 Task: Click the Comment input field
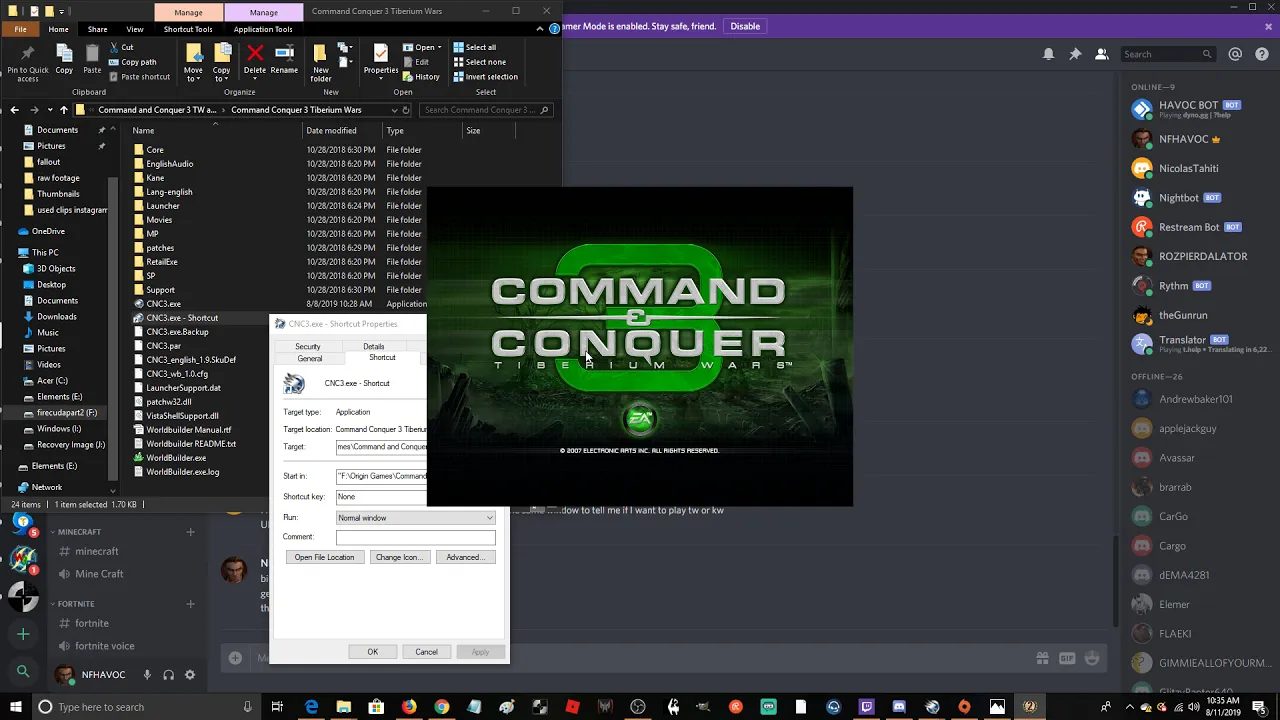pos(415,537)
